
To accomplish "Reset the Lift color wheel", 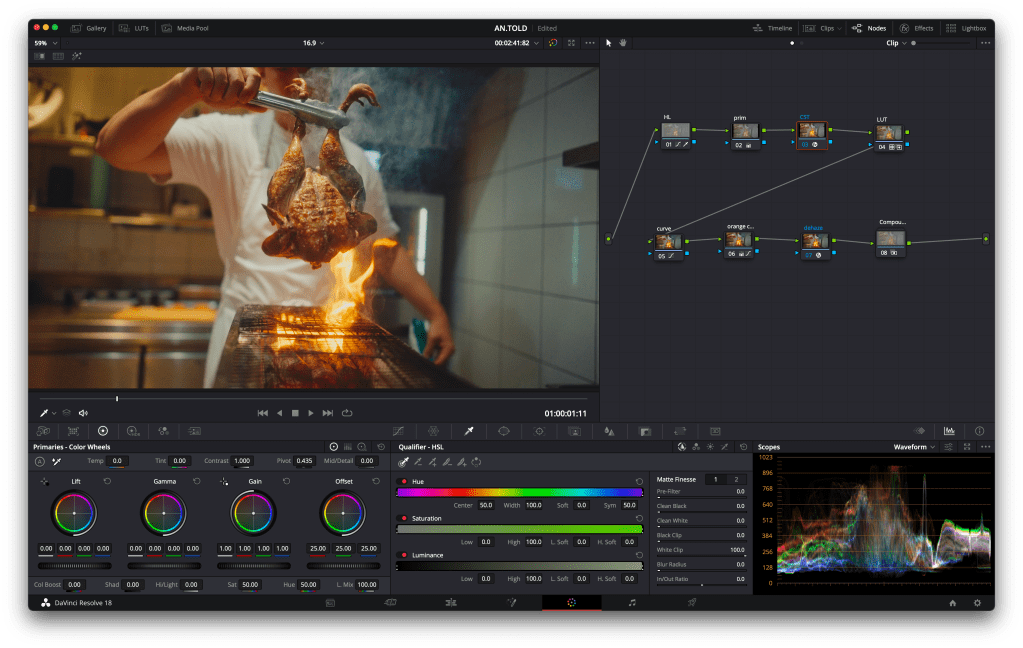I will 107,481.
